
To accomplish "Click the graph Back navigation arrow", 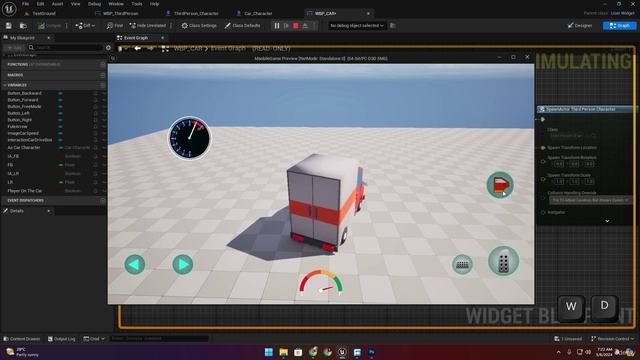I will click(138, 49).
